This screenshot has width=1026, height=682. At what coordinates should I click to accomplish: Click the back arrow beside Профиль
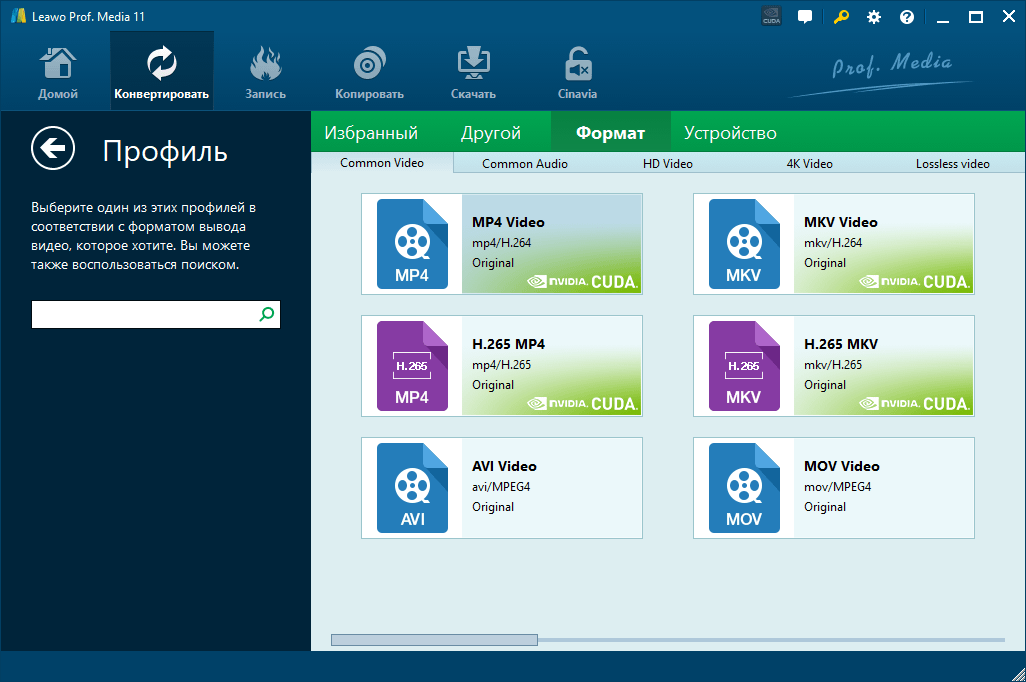click(53, 148)
